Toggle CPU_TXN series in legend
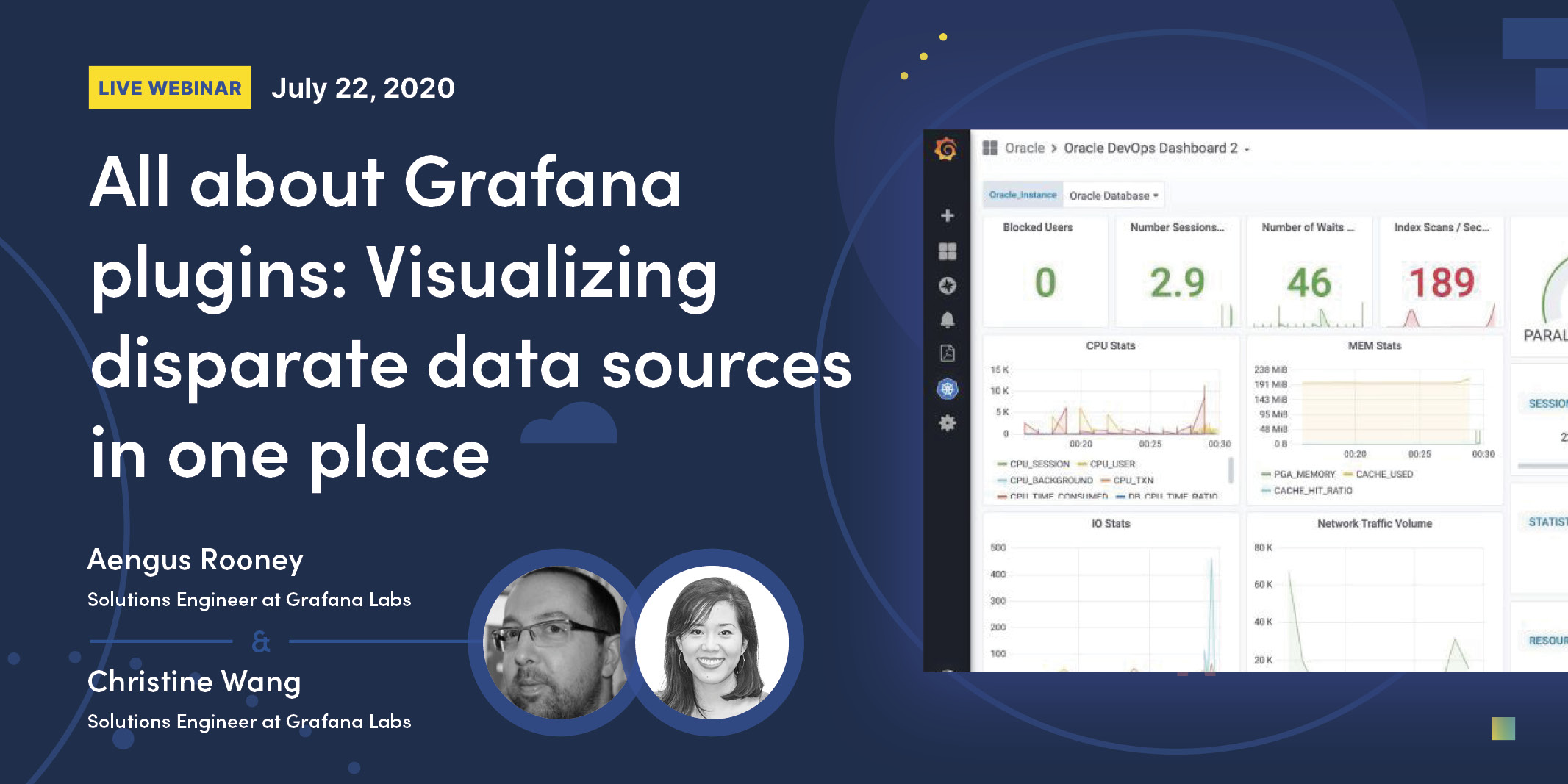The height and width of the screenshot is (784, 1568). 1127,480
